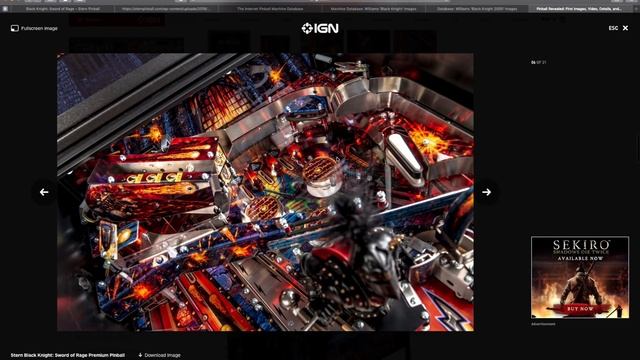Open the IGN logo home link

tap(320, 28)
